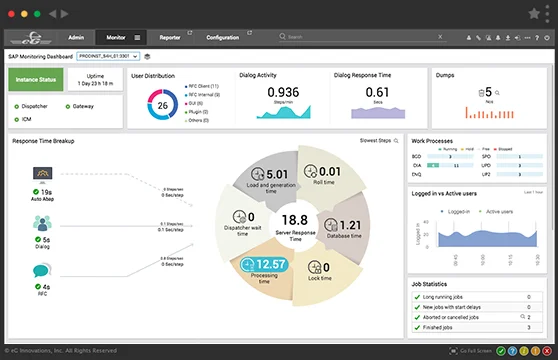Toggle the Active users legend series
Image resolution: width=558 pixels, height=360 pixels.
click(x=496, y=212)
